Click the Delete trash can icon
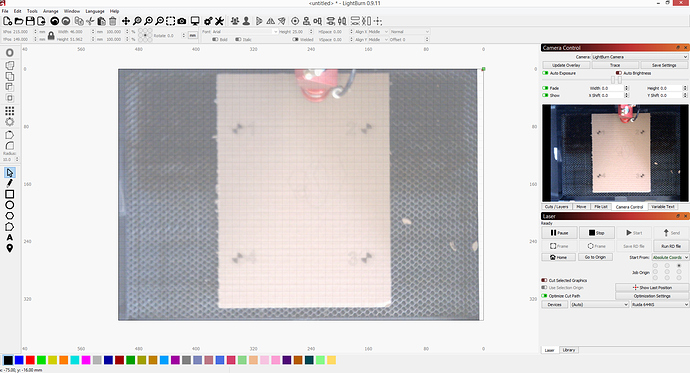Screen dimensions: 690x373 [x=113, y=21]
